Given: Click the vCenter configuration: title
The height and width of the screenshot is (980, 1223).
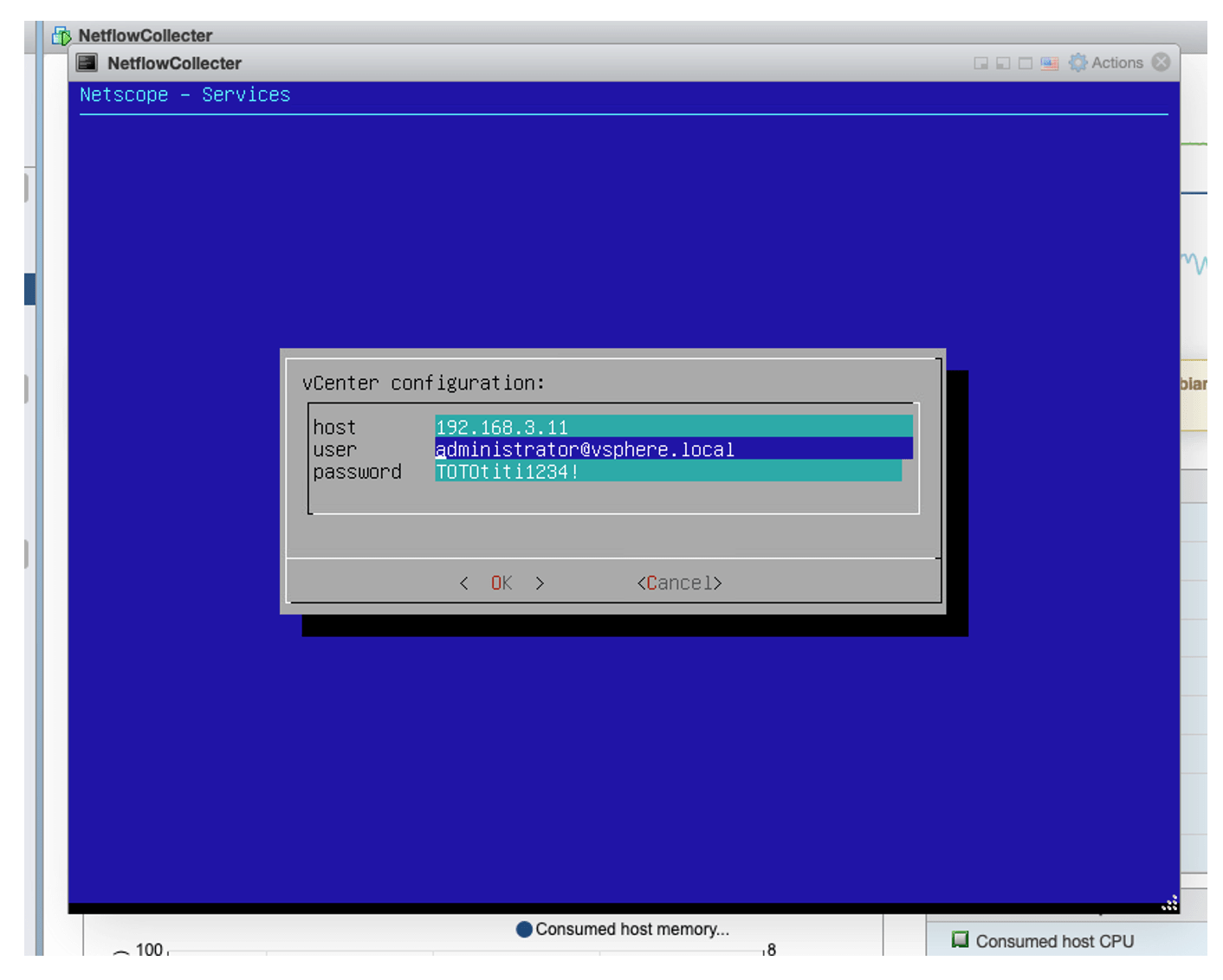Looking at the screenshot, I should click(x=424, y=383).
